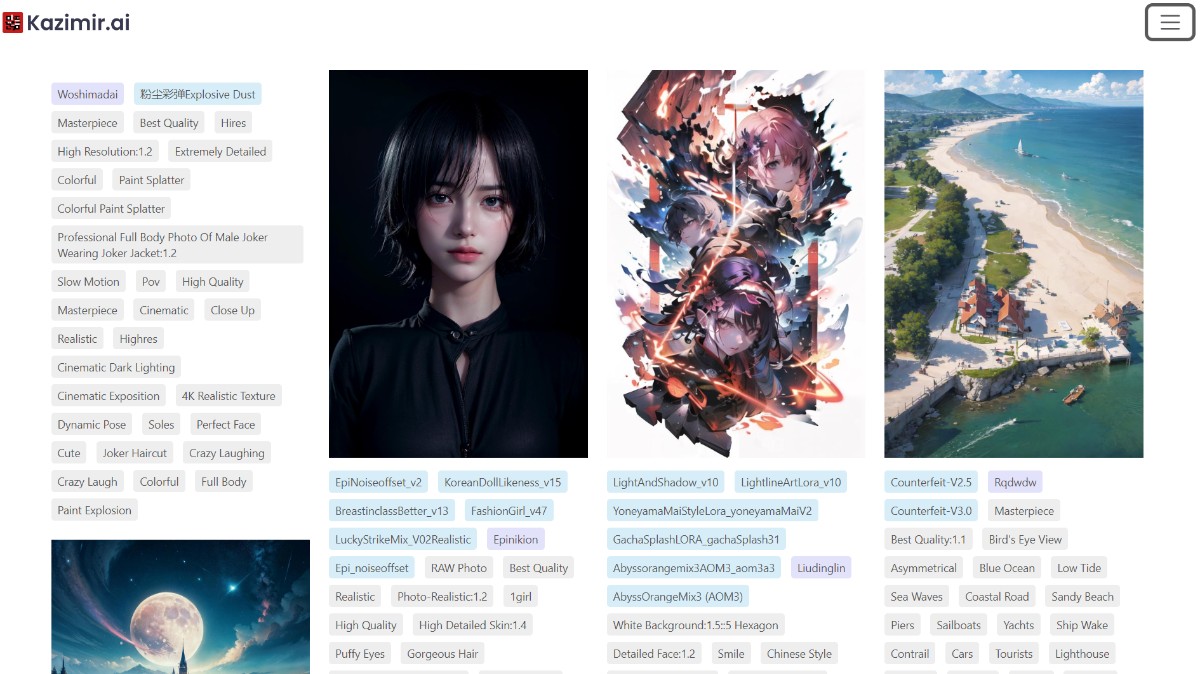Select the 1girl tag

pos(521,597)
